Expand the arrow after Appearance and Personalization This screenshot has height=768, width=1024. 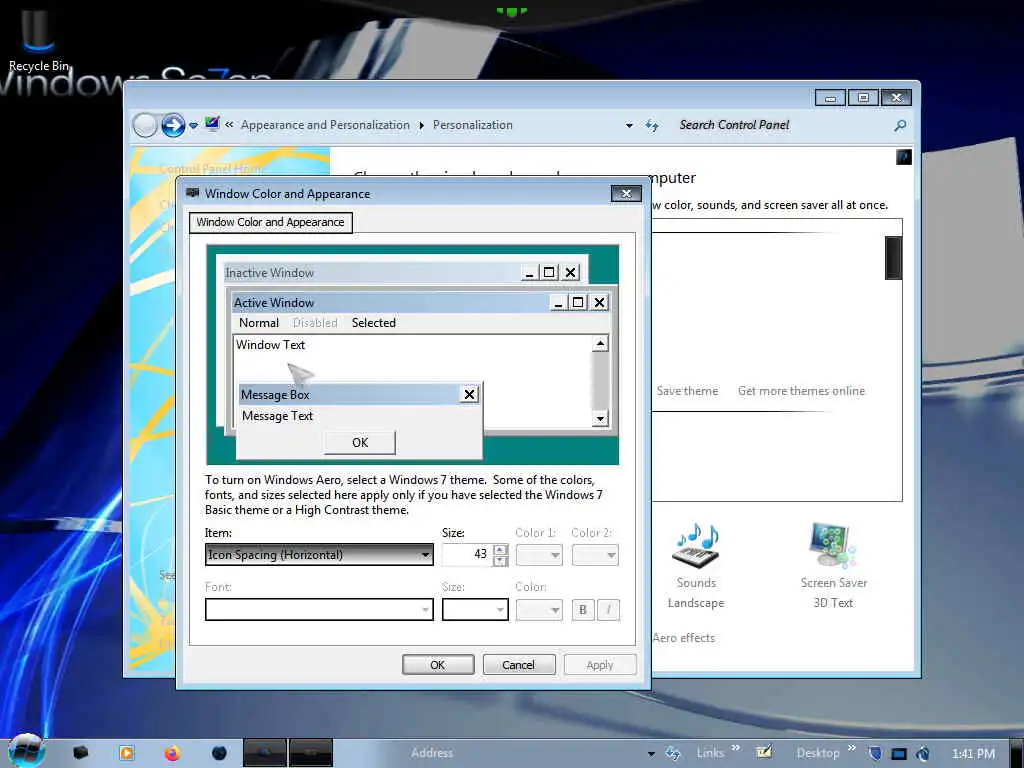421,125
